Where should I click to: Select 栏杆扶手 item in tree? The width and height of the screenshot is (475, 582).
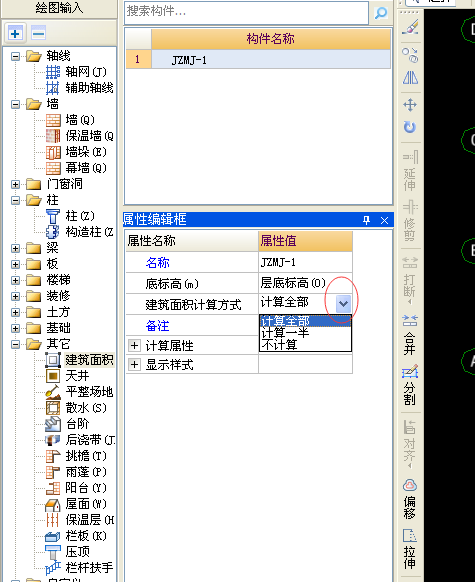click(x=79, y=568)
